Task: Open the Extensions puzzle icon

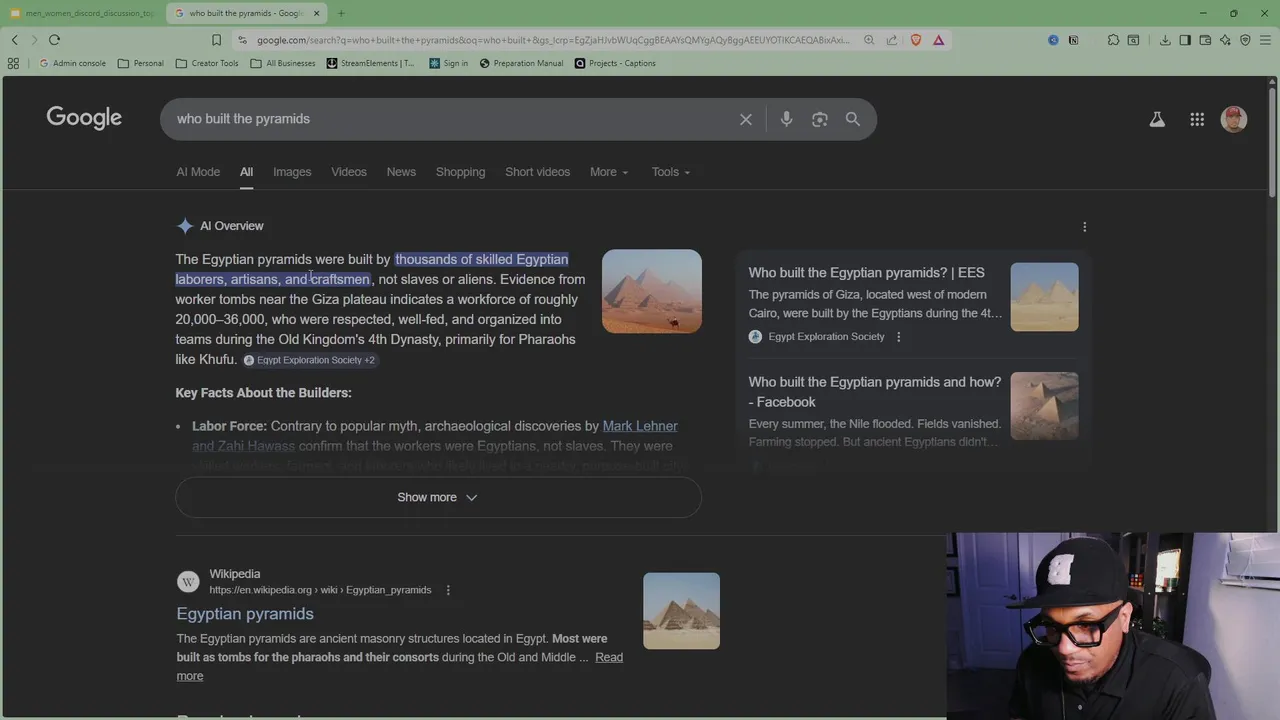Action: pyautogui.click(x=1113, y=40)
